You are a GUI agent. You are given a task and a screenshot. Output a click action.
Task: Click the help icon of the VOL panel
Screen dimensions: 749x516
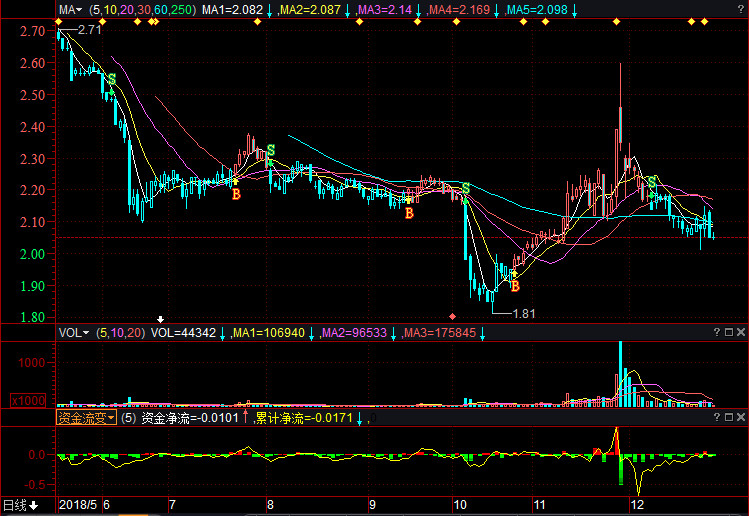[717, 332]
